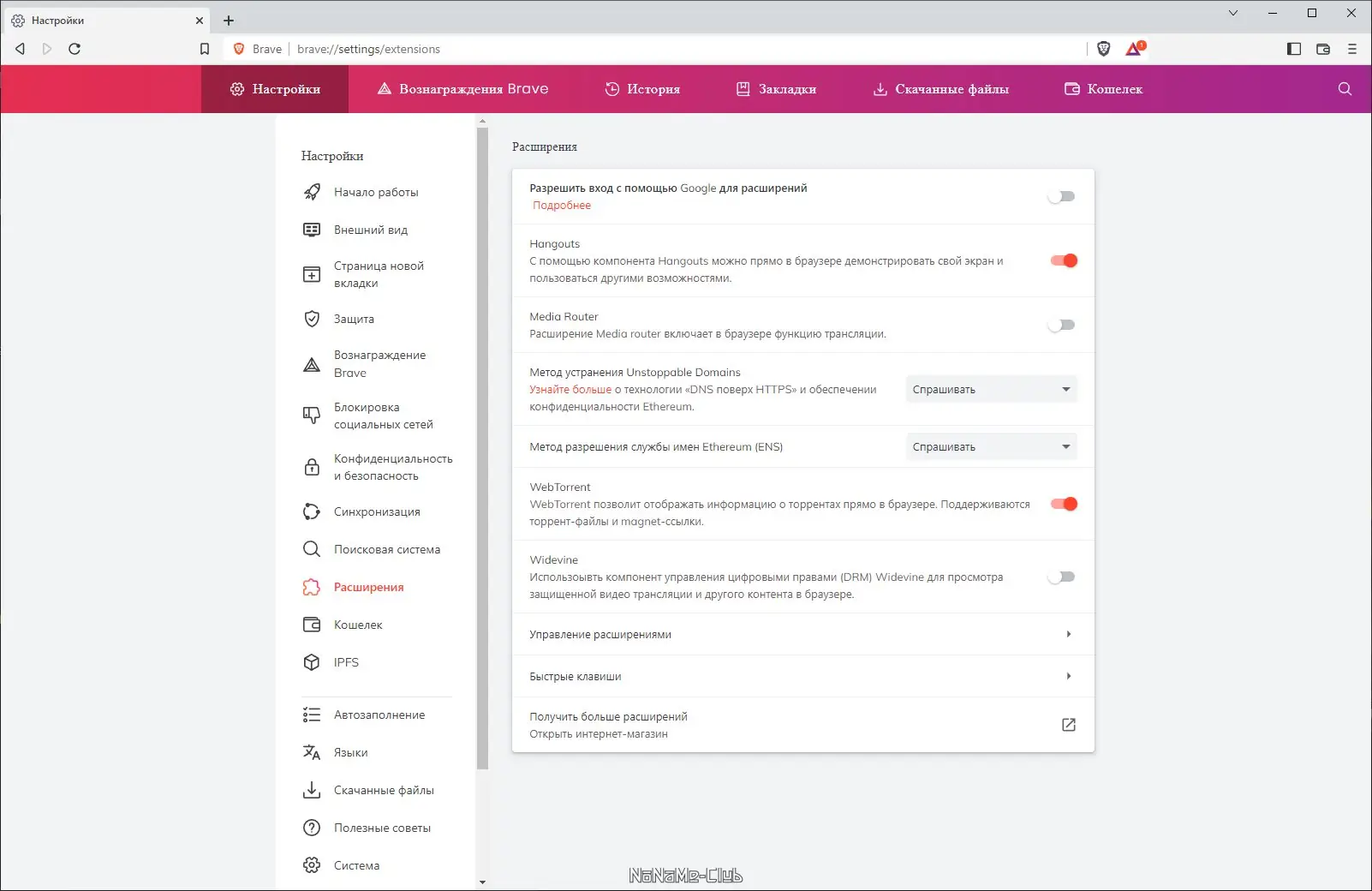Switch to Вознаграждения Brave menu tab
This screenshot has width=1372, height=891.
click(x=462, y=88)
